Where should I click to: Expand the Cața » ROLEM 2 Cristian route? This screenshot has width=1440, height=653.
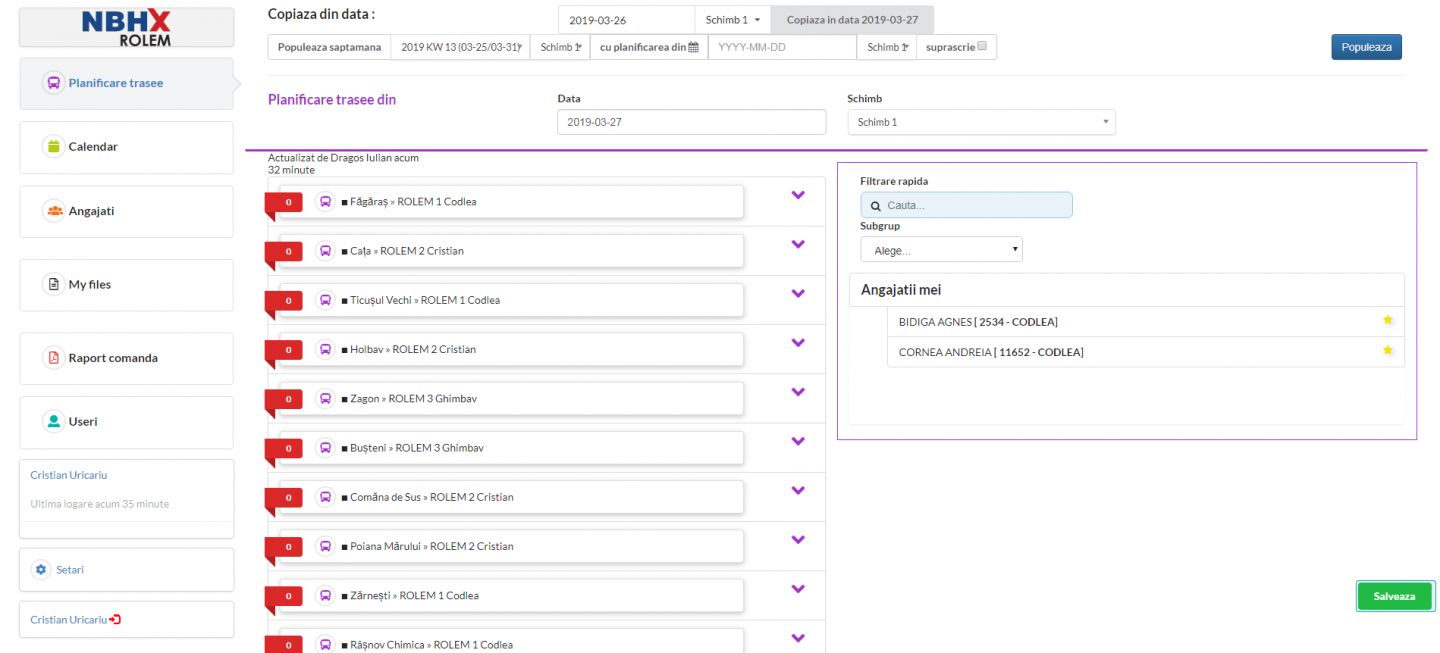tap(798, 244)
